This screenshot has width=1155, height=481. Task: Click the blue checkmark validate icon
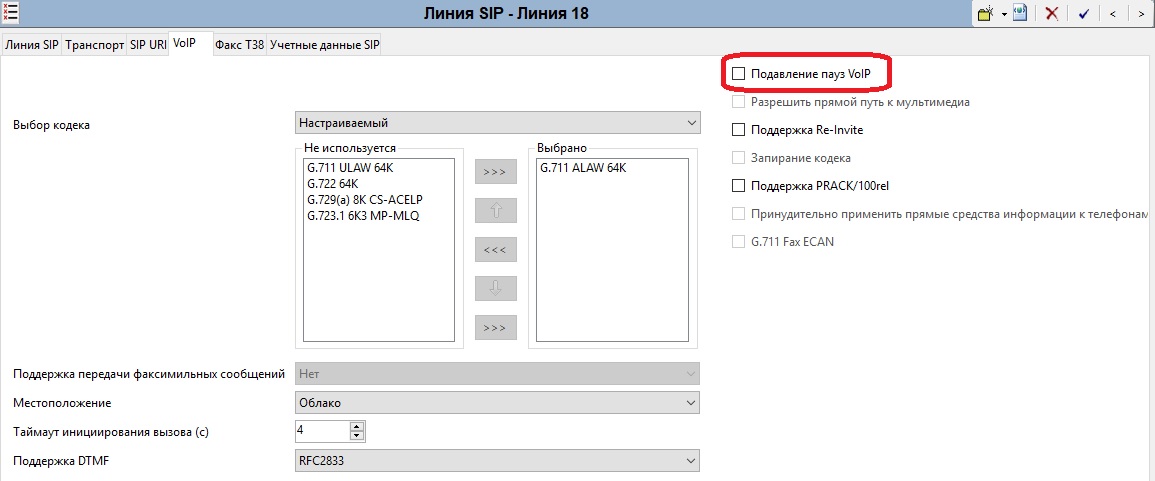[x=1084, y=14]
